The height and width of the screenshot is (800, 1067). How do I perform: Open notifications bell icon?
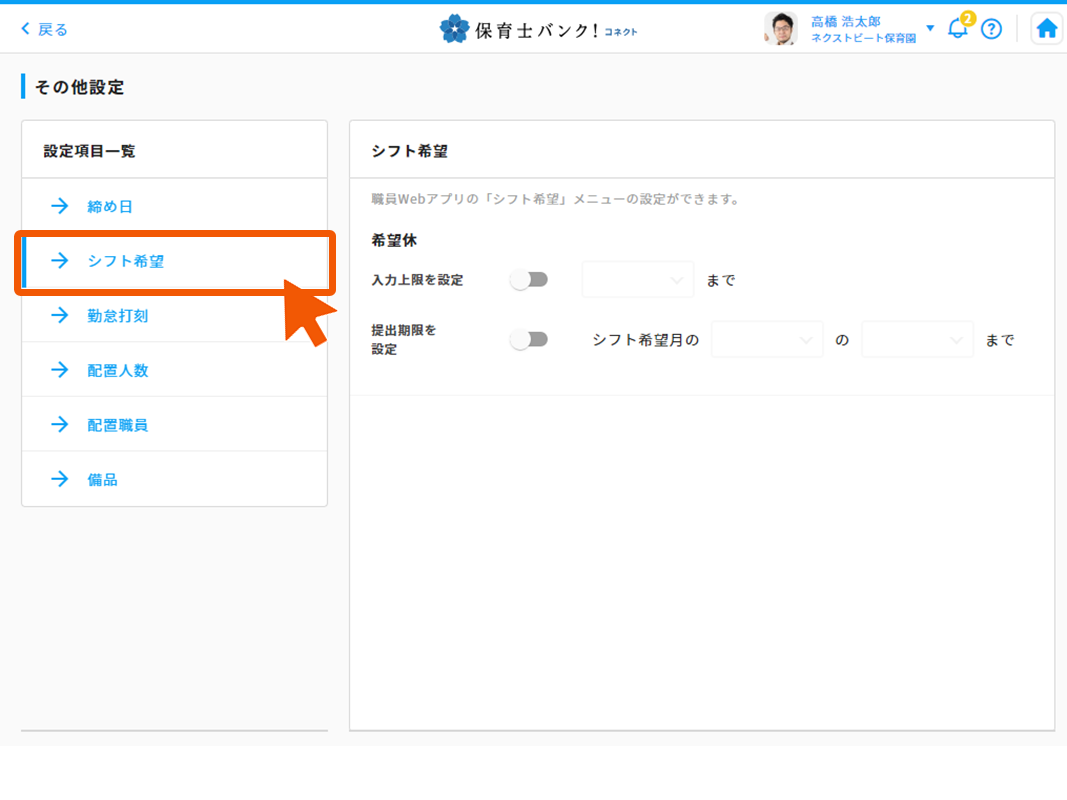(958, 28)
